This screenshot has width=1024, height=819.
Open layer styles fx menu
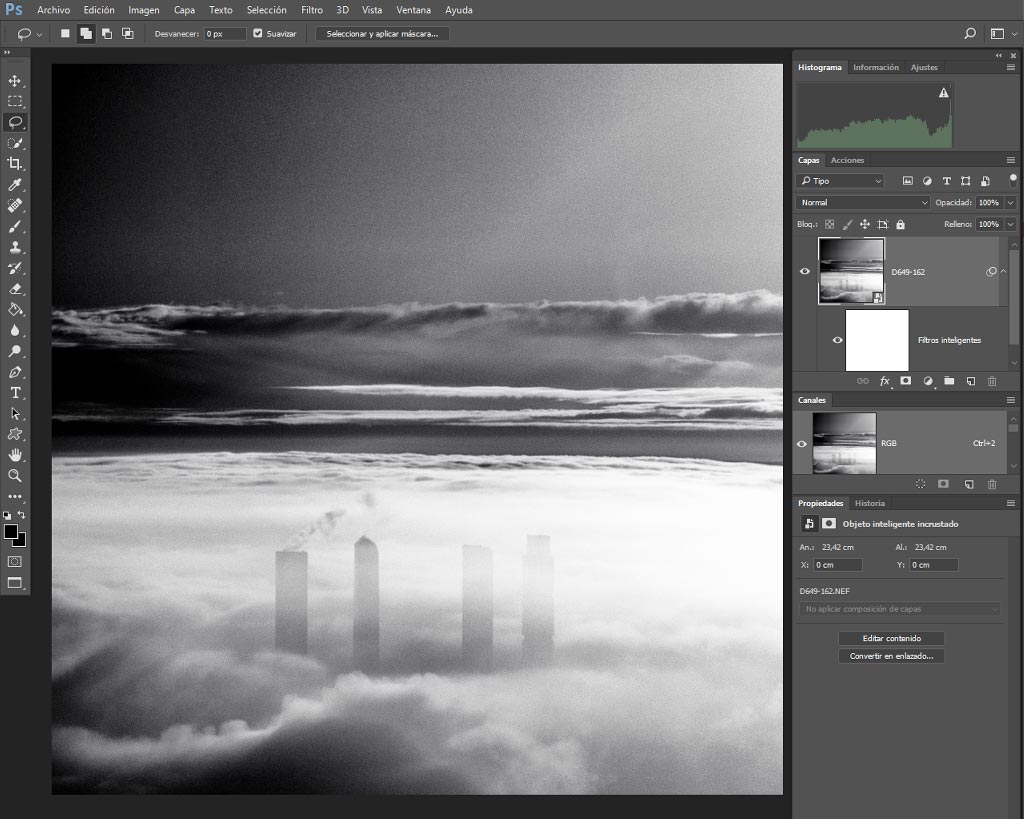885,381
